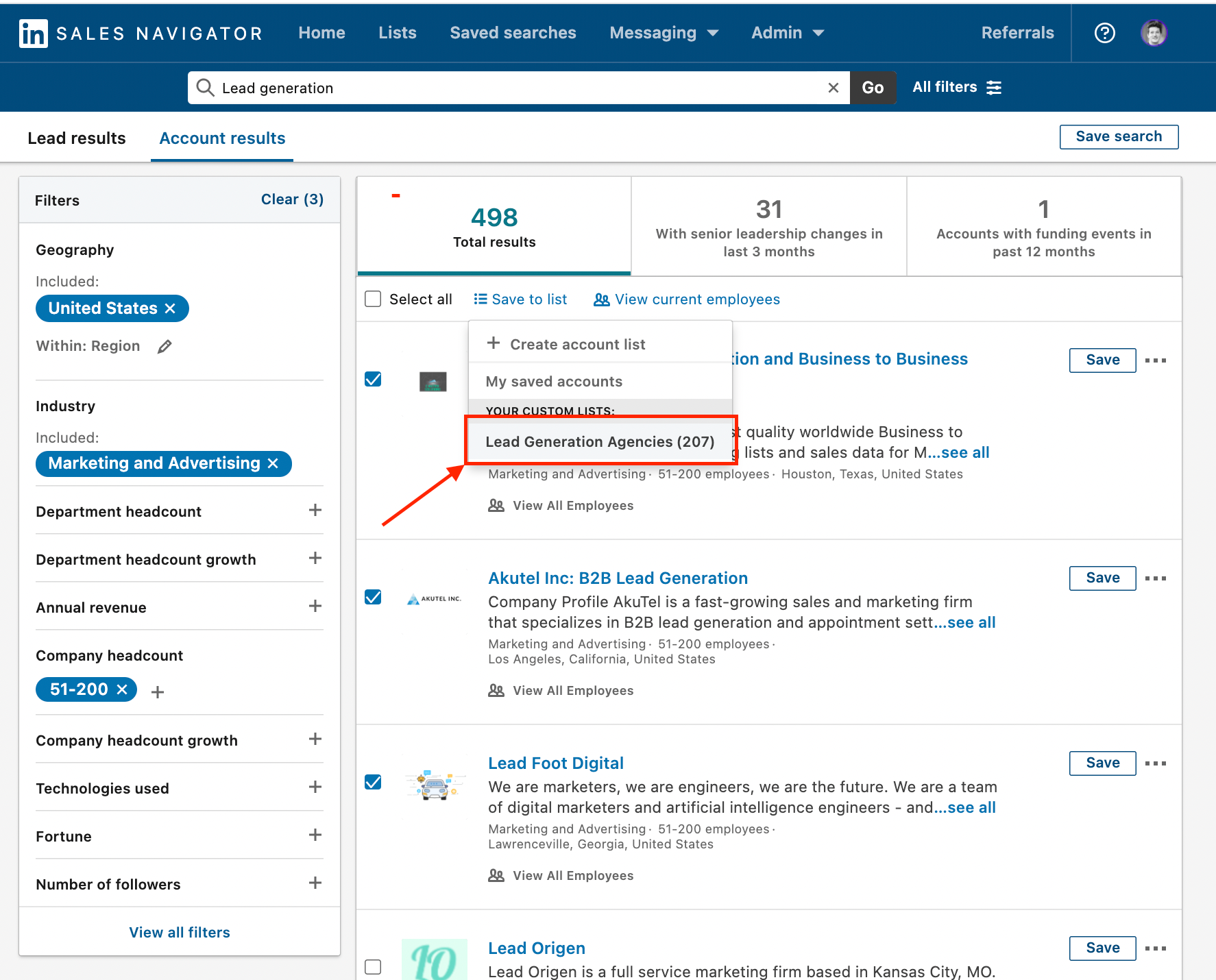Open more options for first account result

pyautogui.click(x=1156, y=360)
